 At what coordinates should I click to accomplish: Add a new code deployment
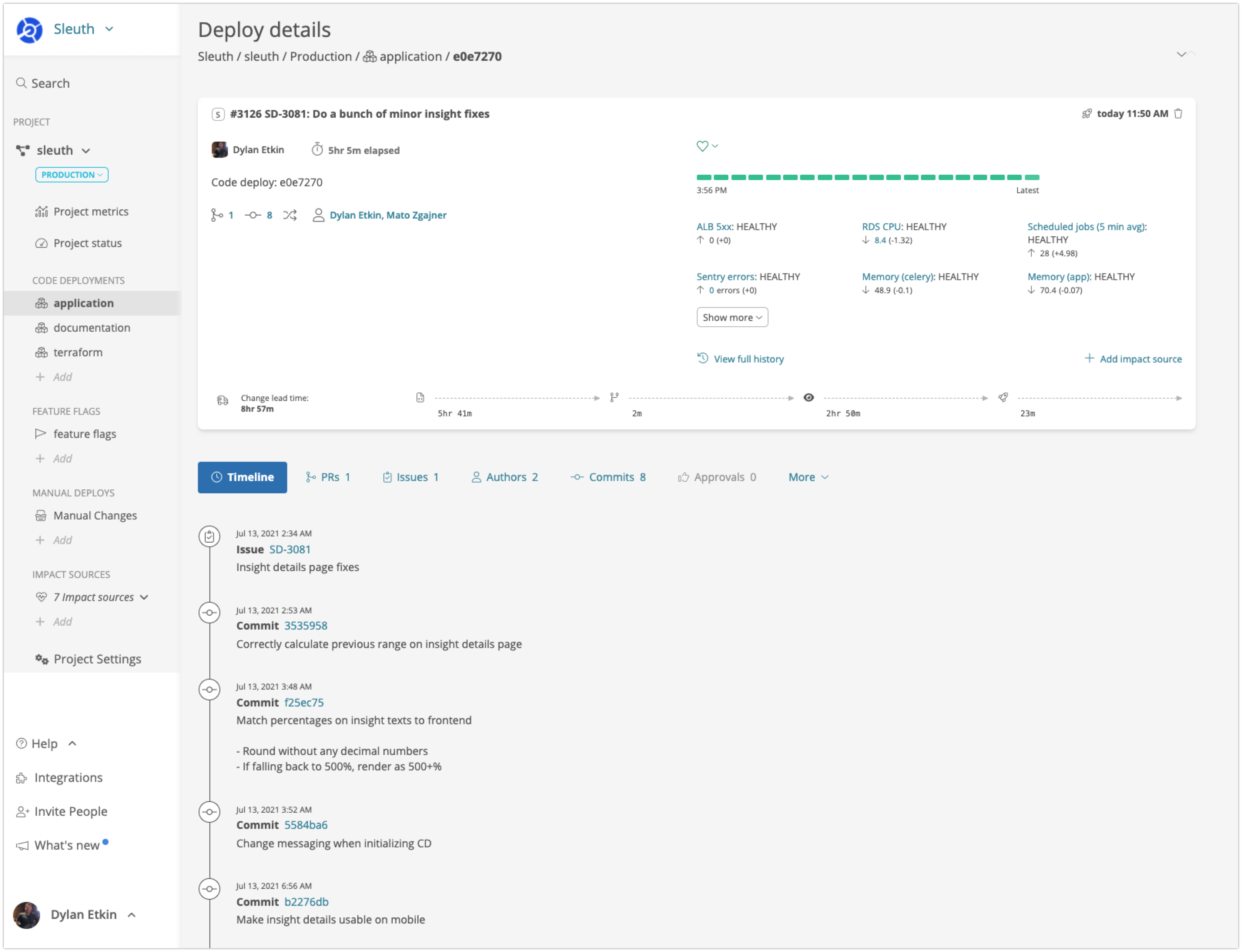tap(54, 377)
